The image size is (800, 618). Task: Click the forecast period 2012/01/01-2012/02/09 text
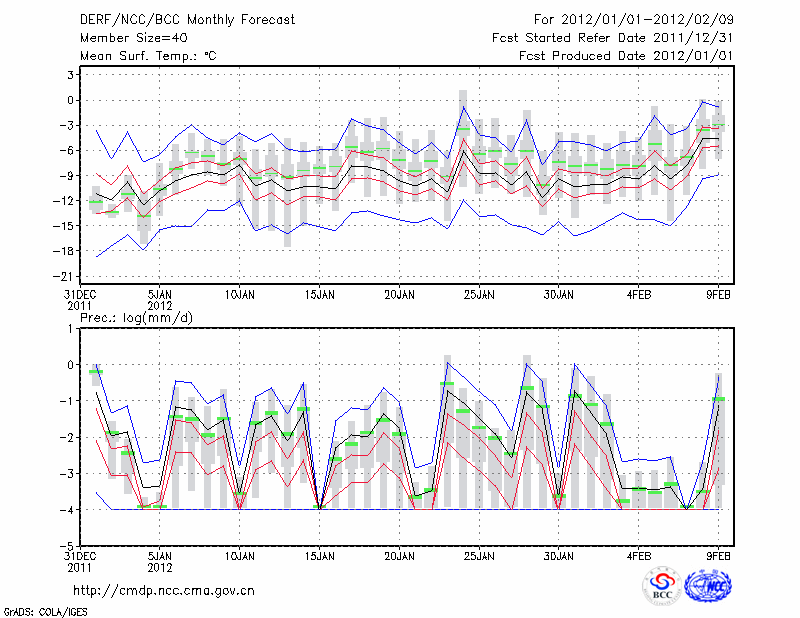[x=627, y=21]
